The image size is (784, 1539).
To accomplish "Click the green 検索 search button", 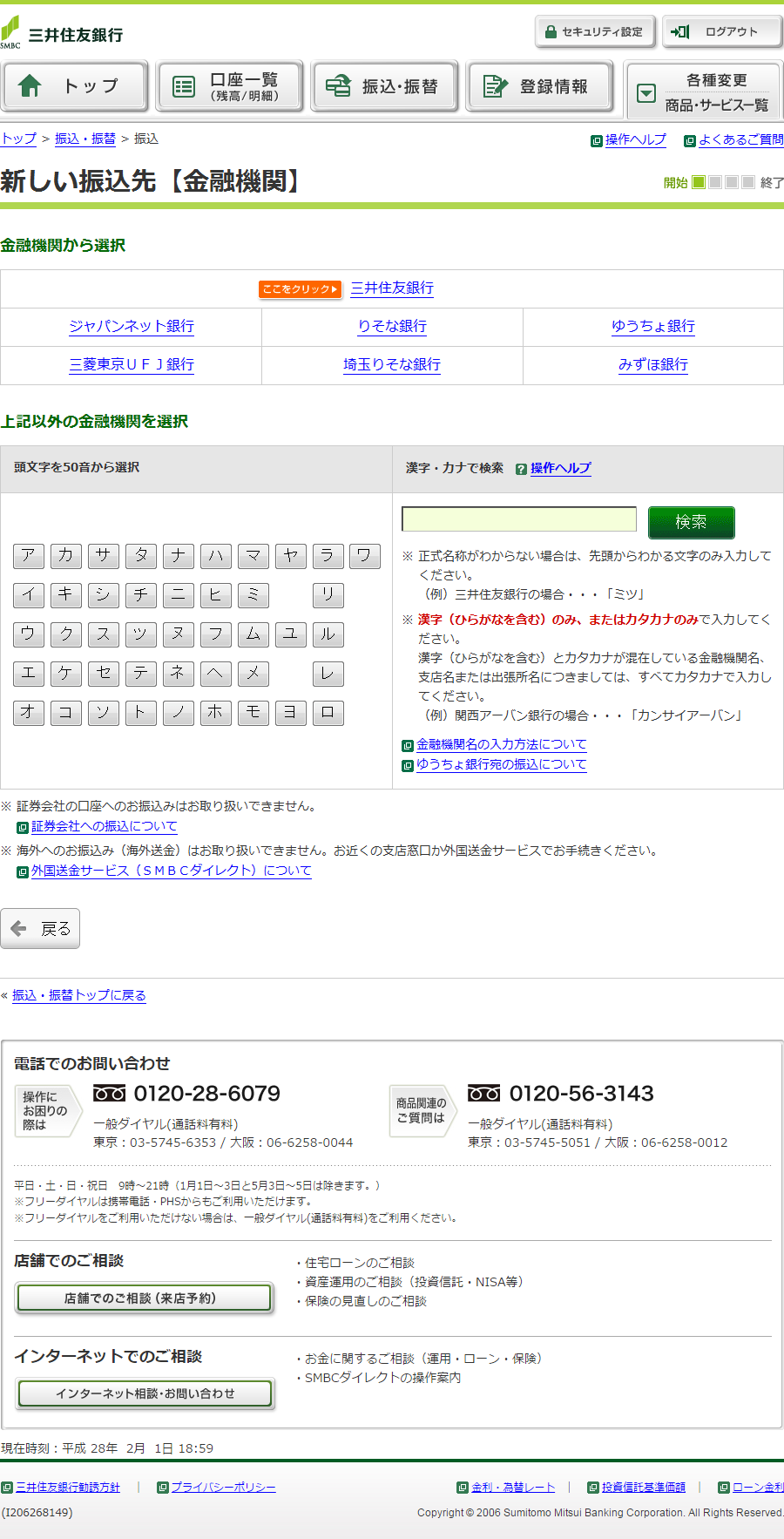I will 691,522.
